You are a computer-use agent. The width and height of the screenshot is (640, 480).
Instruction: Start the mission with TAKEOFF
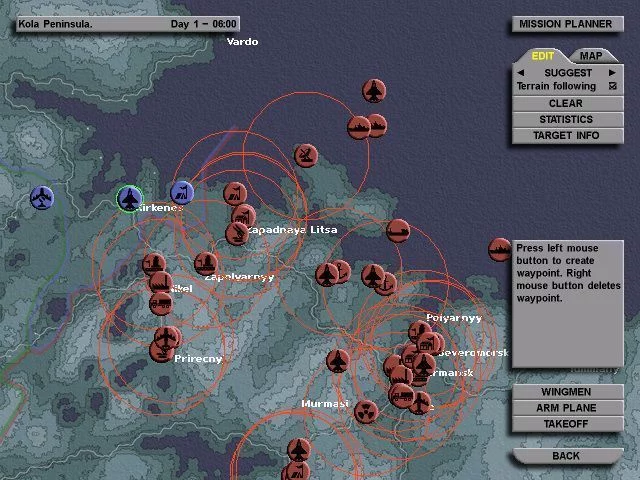click(568, 424)
